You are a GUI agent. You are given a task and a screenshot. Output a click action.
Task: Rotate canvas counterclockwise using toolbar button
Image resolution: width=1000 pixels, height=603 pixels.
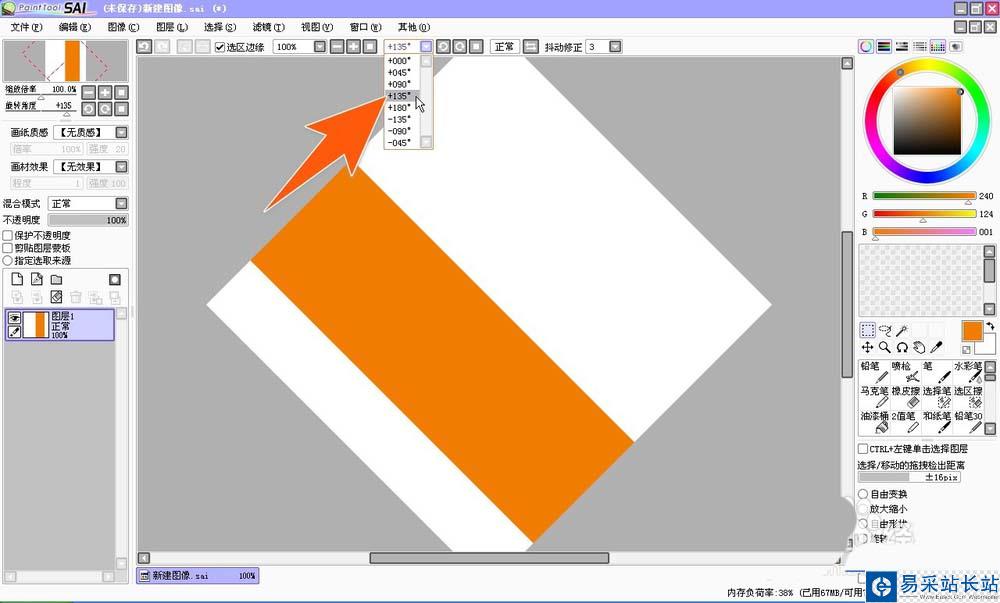pos(443,47)
